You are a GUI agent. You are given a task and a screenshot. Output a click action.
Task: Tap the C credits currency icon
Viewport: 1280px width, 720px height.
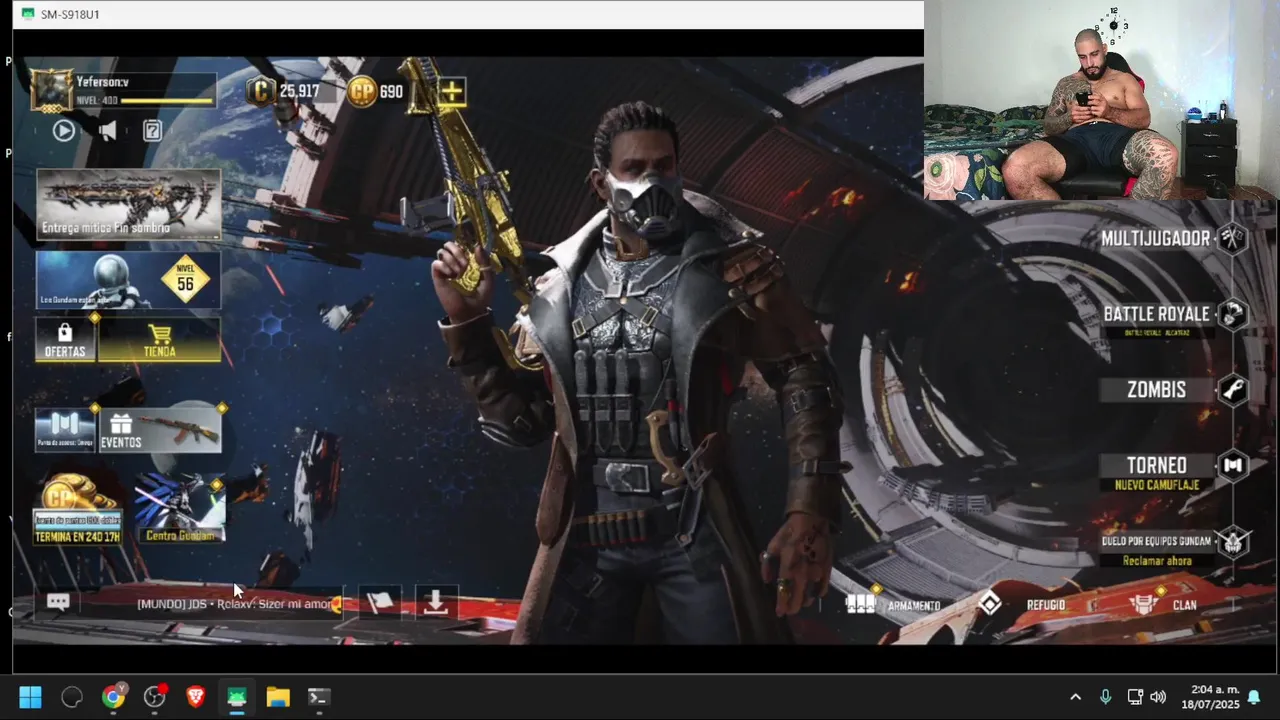[x=261, y=92]
